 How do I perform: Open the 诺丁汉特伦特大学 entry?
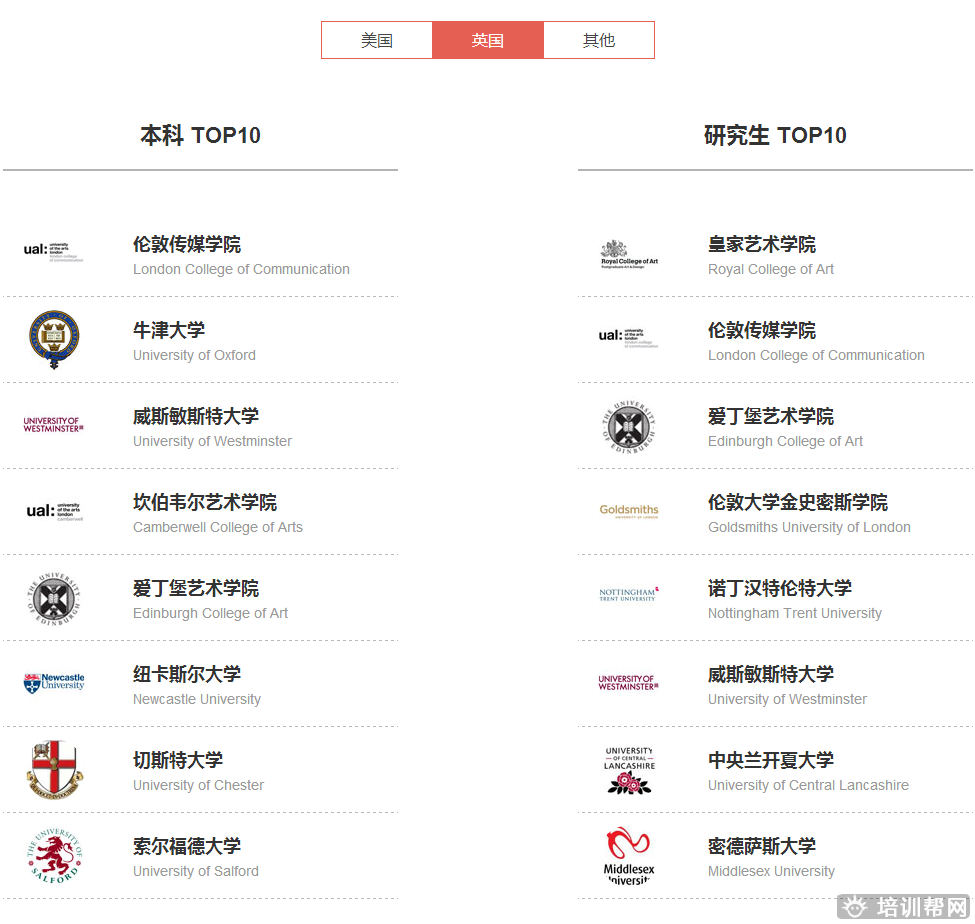(780, 588)
